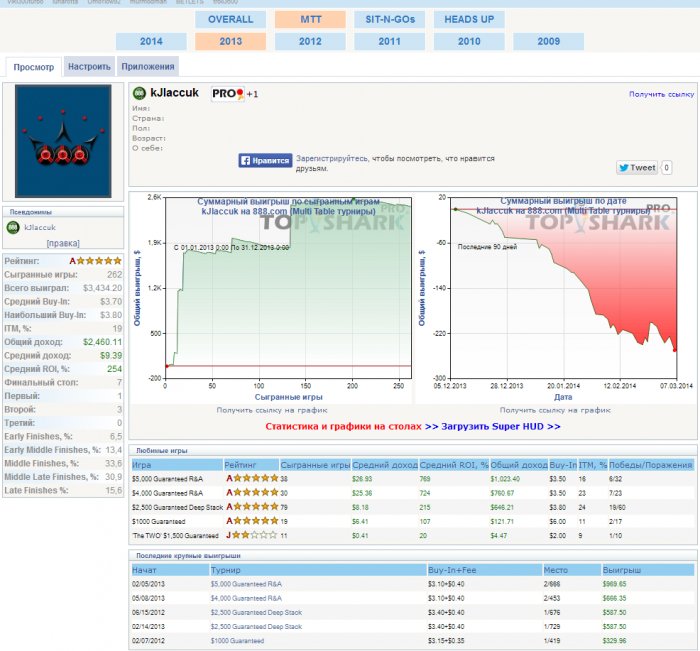700x651 pixels.
Task: Click Получить ссылку на график under the left chart
Action: 269,410
